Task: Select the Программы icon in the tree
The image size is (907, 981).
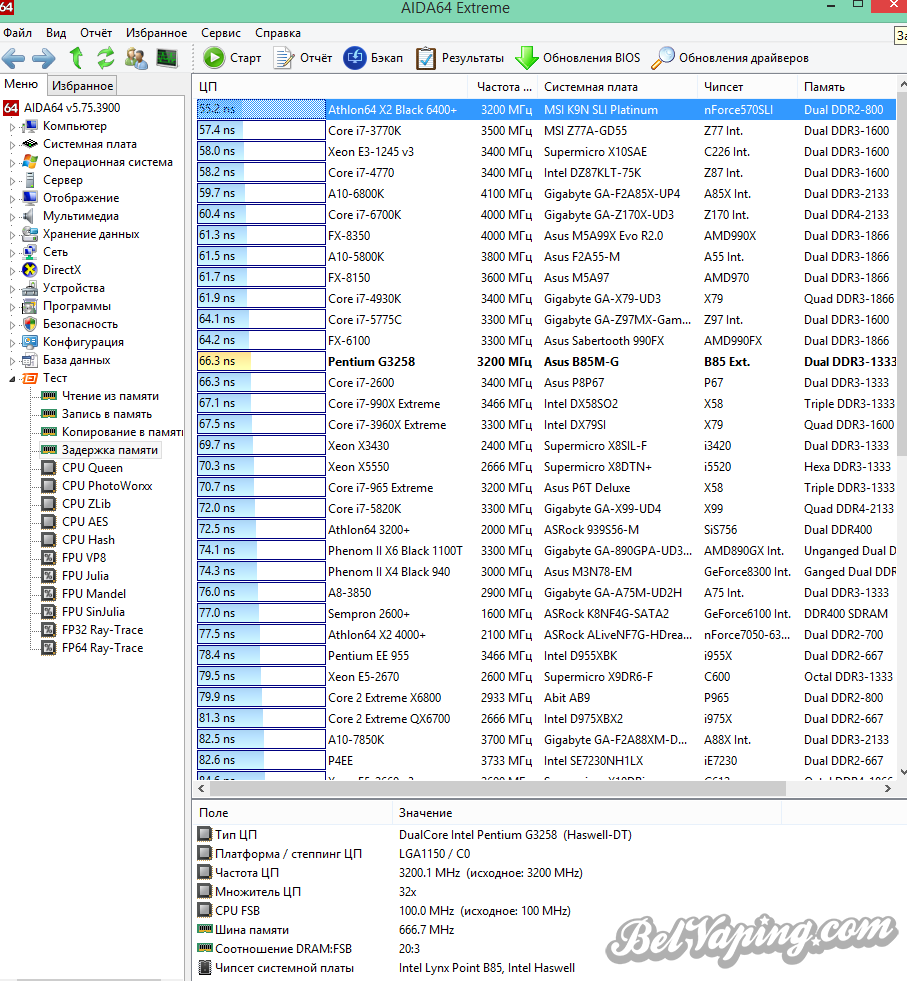Action: click(x=29, y=307)
